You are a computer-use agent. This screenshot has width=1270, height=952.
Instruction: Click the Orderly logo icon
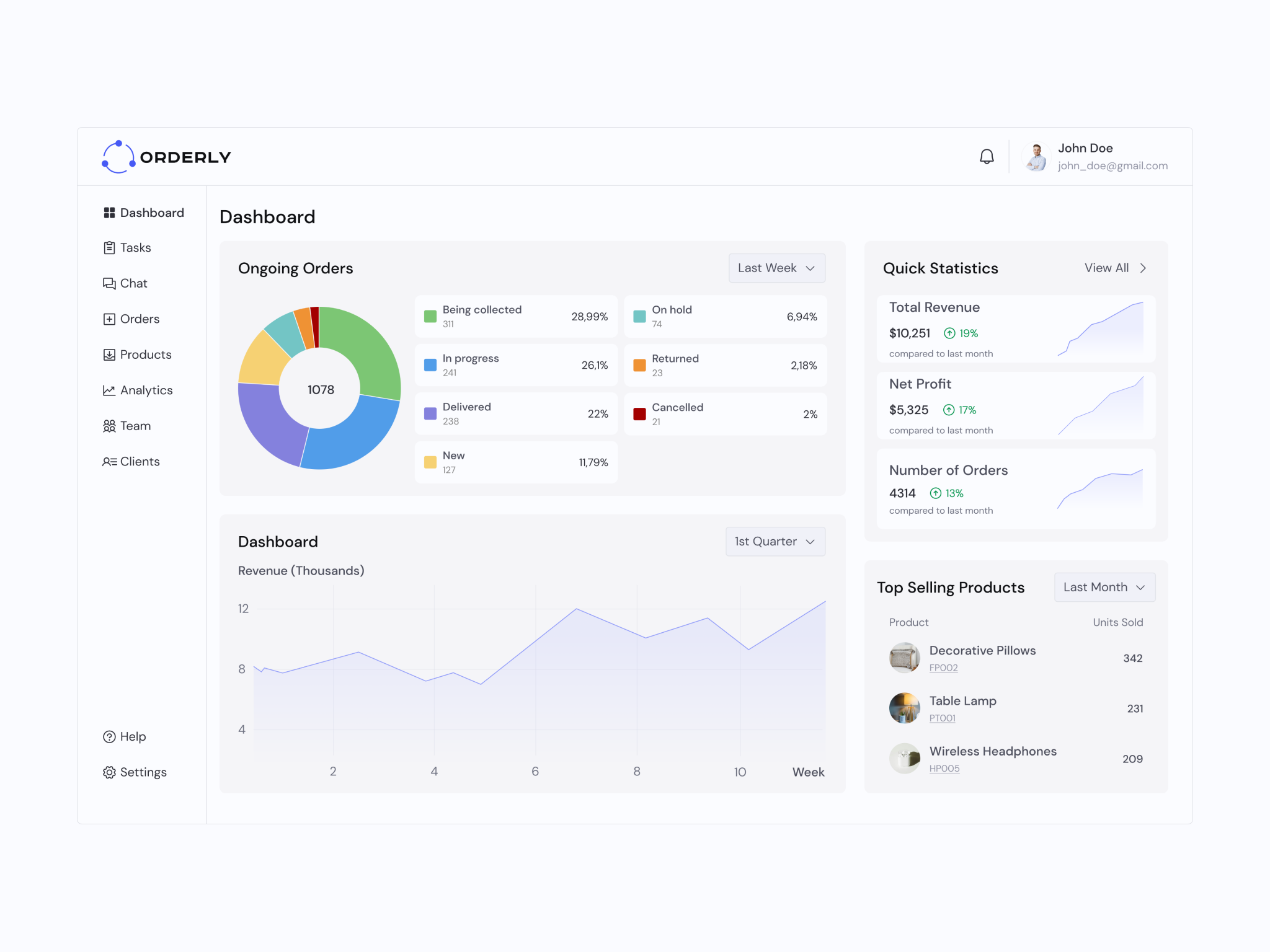pyautogui.click(x=118, y=157)
